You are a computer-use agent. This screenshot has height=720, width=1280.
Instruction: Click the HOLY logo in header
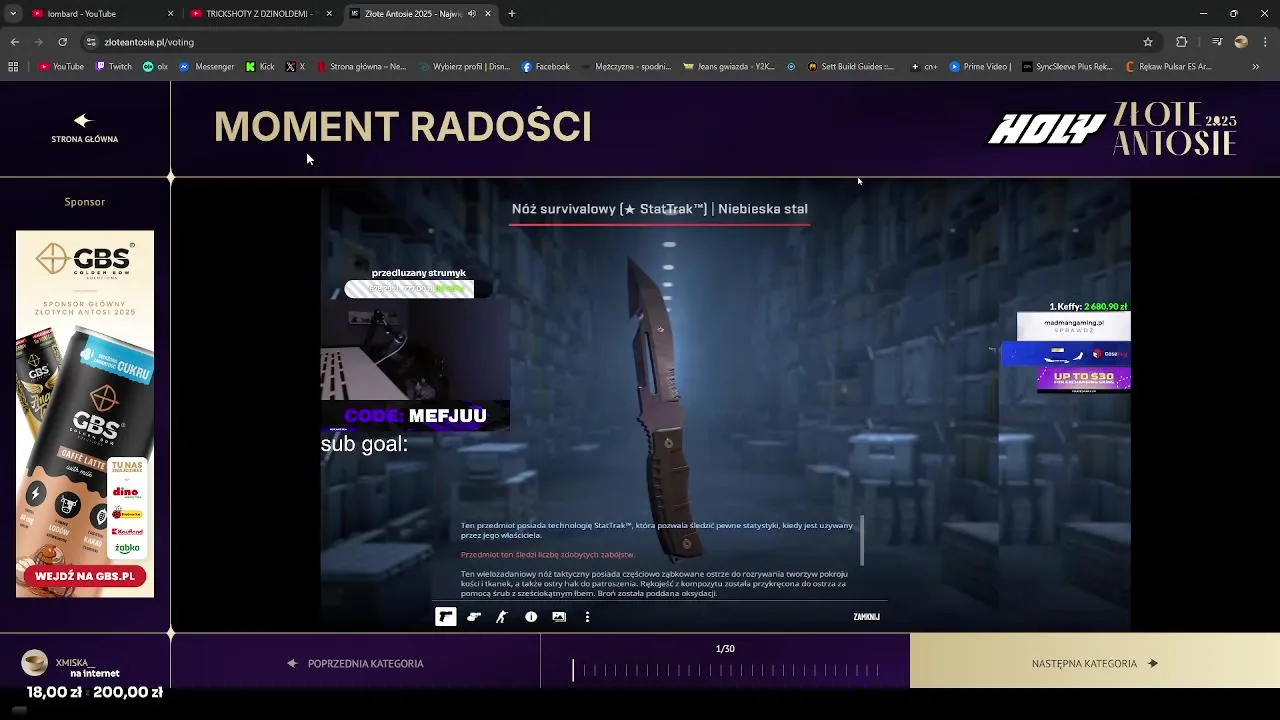[x=1047, y=129]
